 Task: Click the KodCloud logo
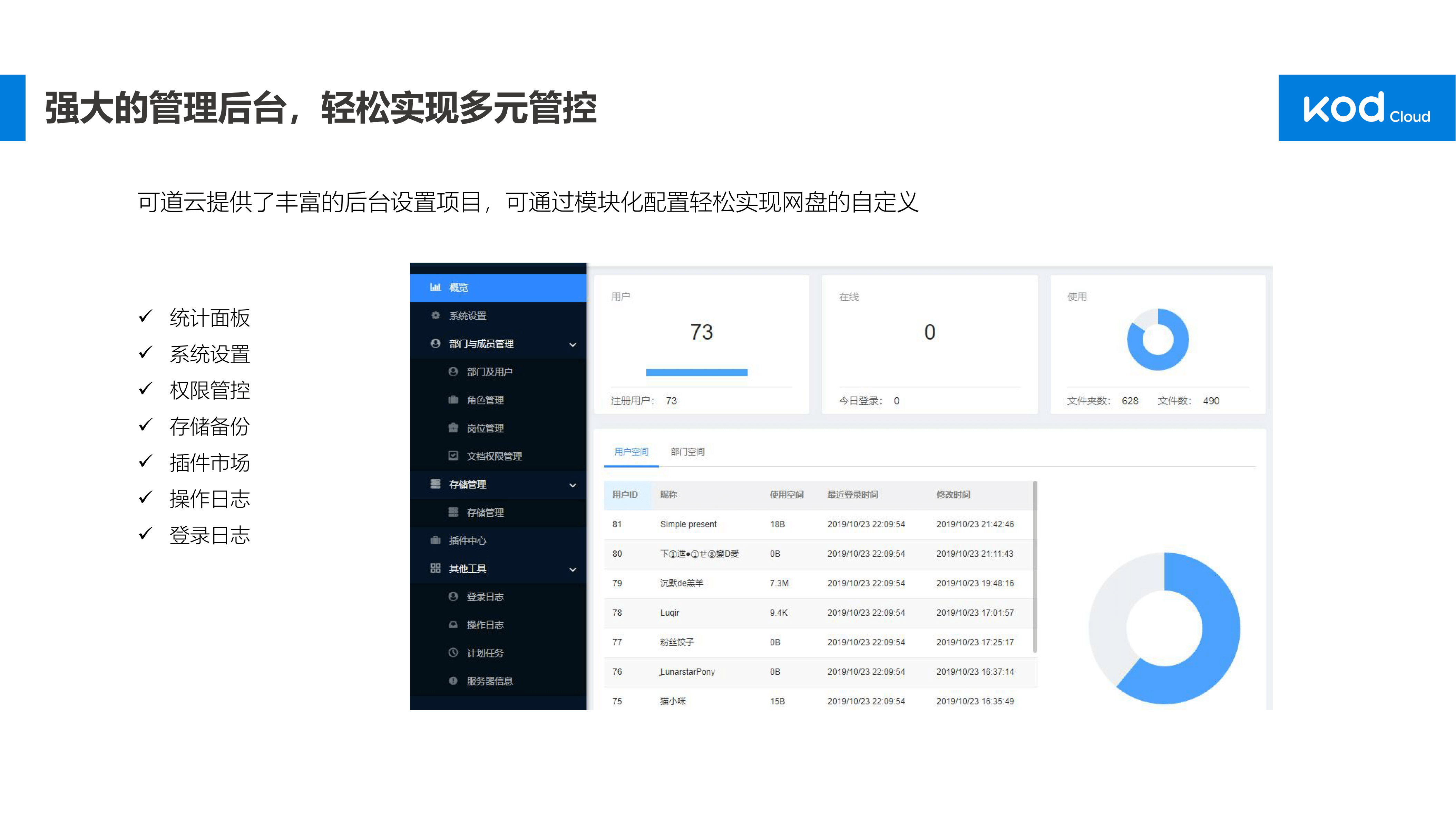[1367, 107]
